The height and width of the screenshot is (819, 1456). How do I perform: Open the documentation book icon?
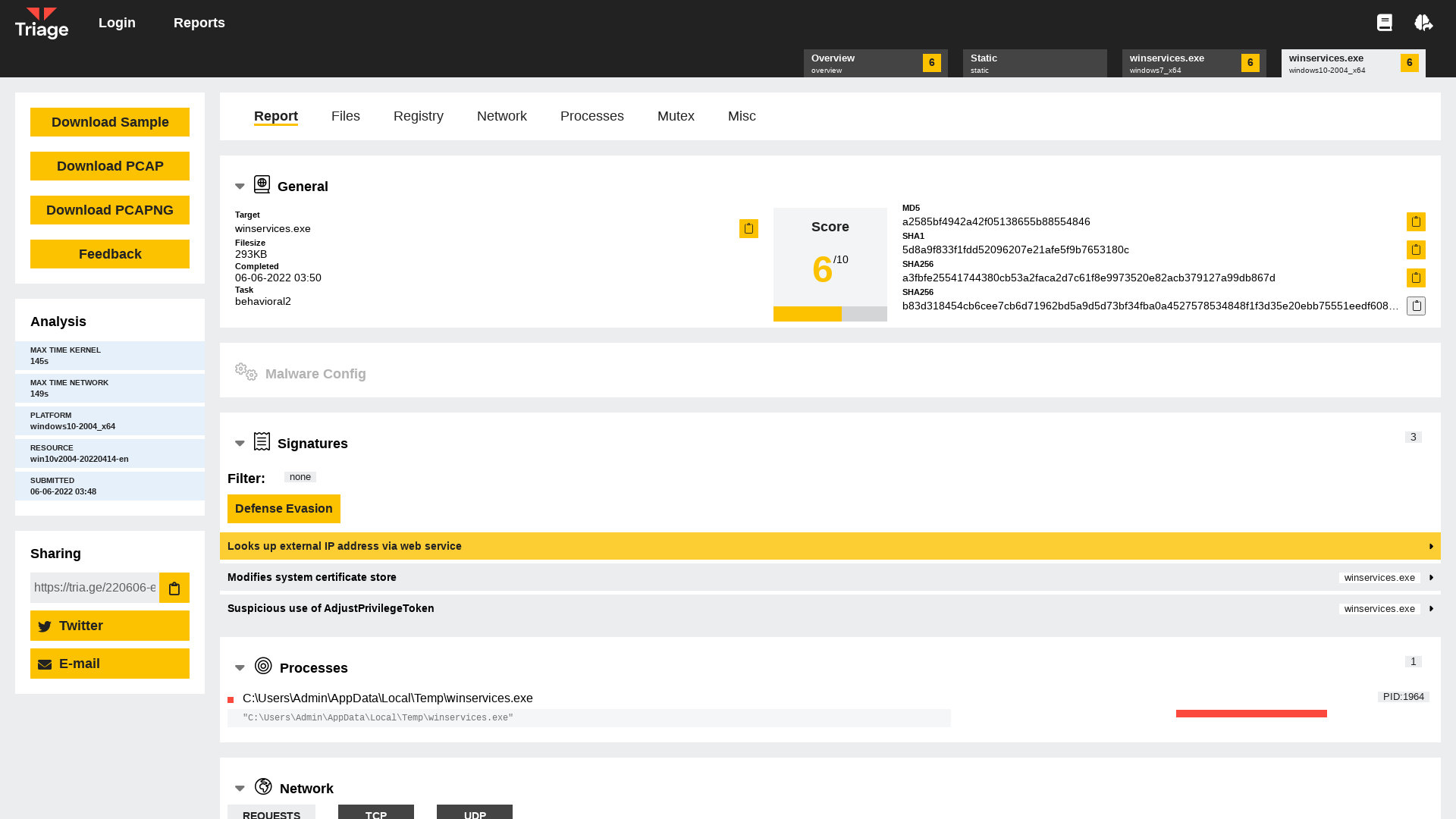coord(1385,23)
